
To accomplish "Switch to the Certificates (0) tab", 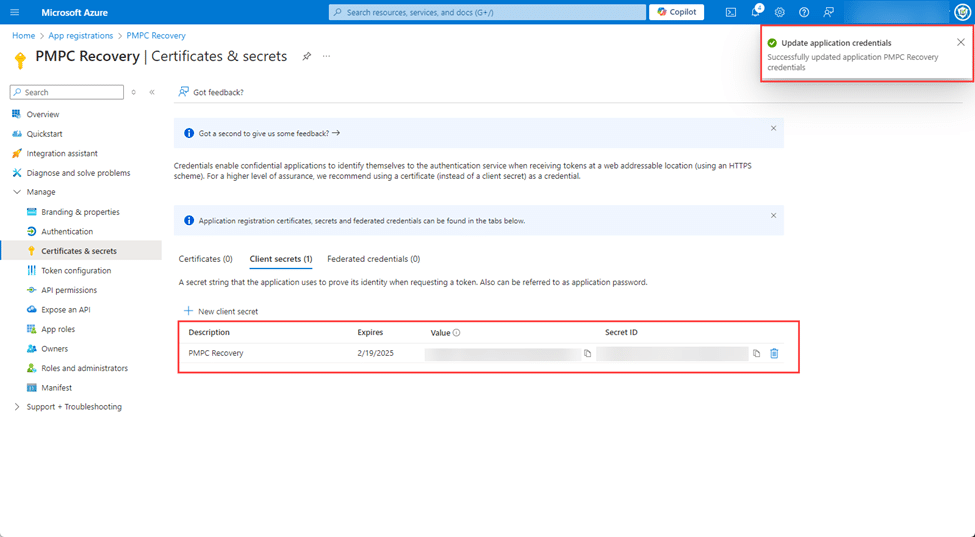I will point(205,259).
